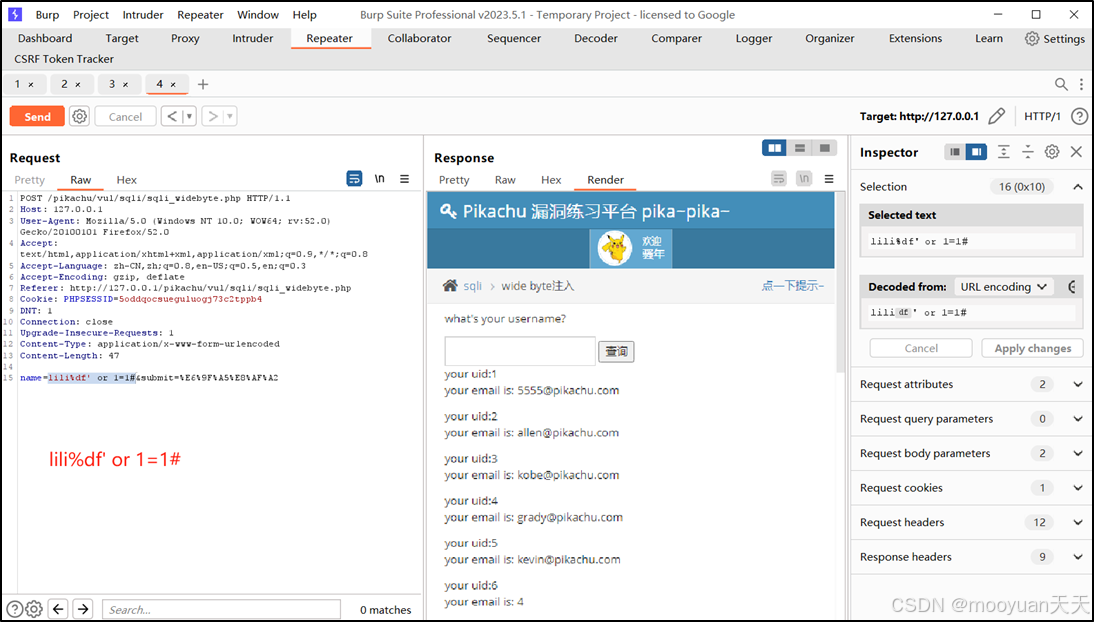The width and height of the screenshot is (1094, 622).
Task: Open the Intruder menu
Action: (x=143, y=15)
